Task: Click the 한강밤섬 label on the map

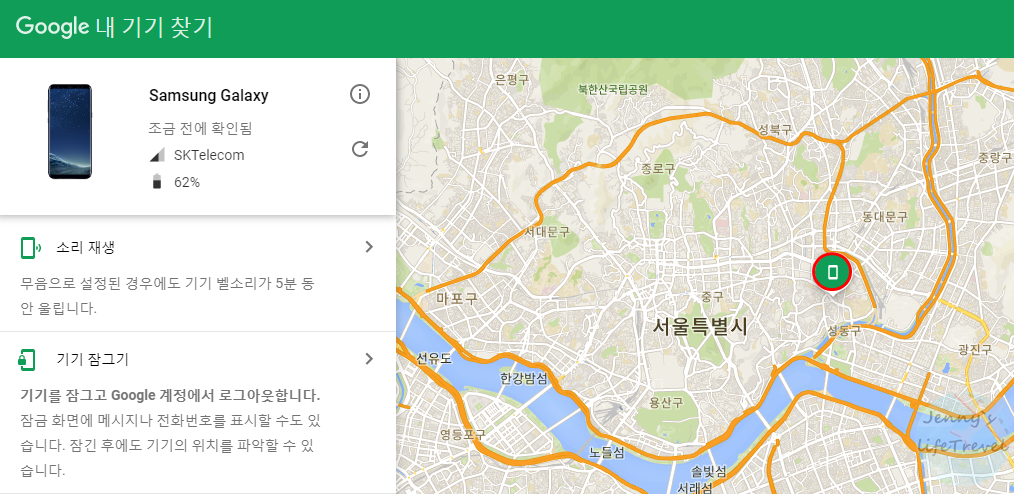Action: 524,378
